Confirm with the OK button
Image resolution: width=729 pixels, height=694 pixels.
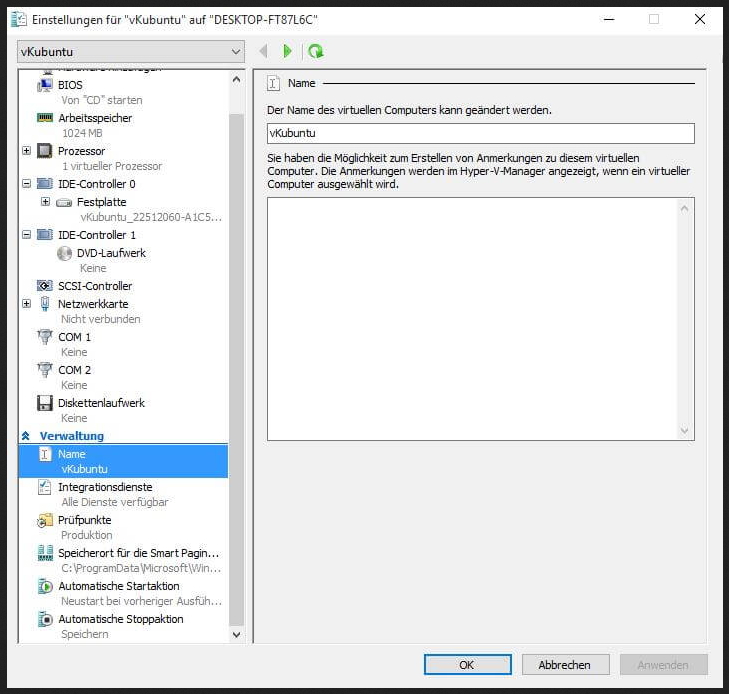pos(468,665)
